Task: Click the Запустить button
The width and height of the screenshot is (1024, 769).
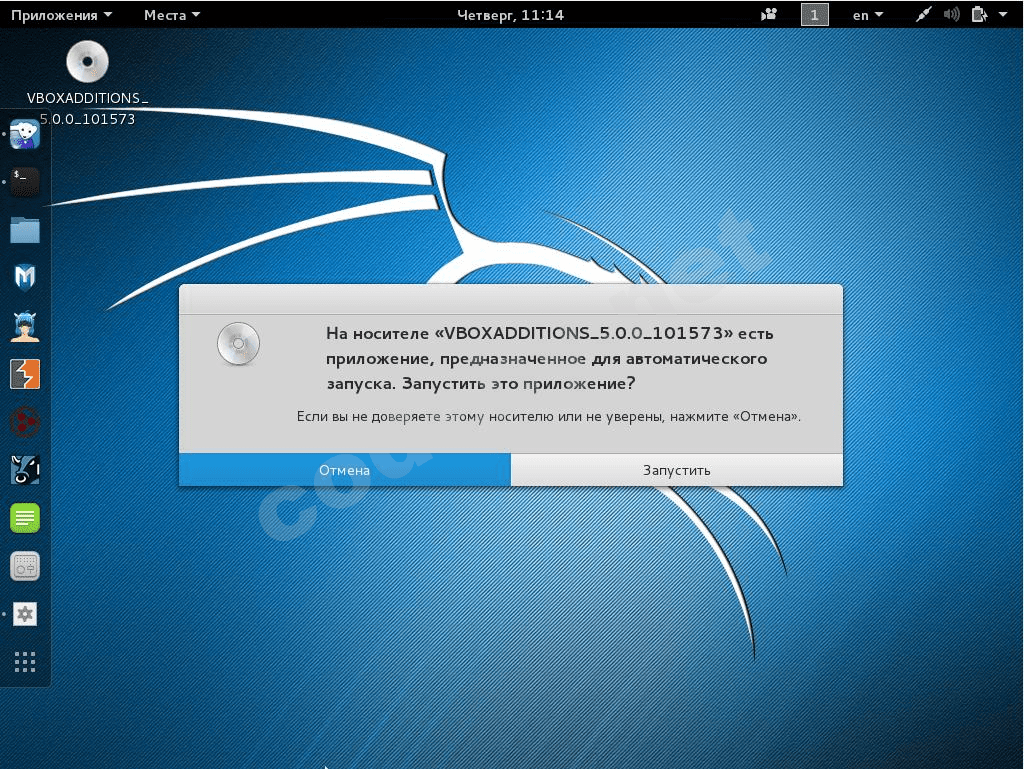Action: [677, 470]
